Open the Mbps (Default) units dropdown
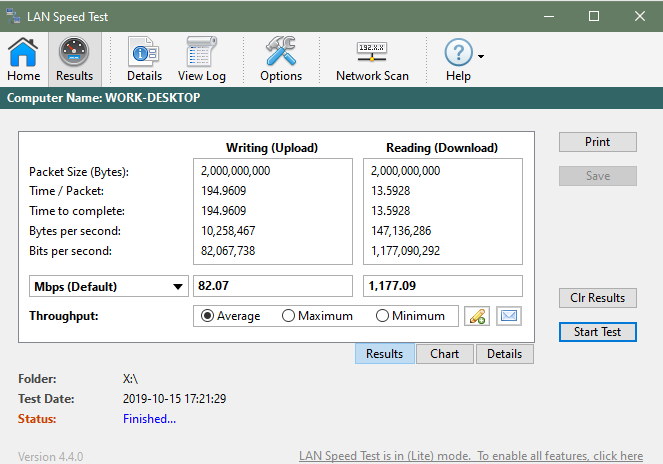This screenshot has height=464, width=663. 109,286
